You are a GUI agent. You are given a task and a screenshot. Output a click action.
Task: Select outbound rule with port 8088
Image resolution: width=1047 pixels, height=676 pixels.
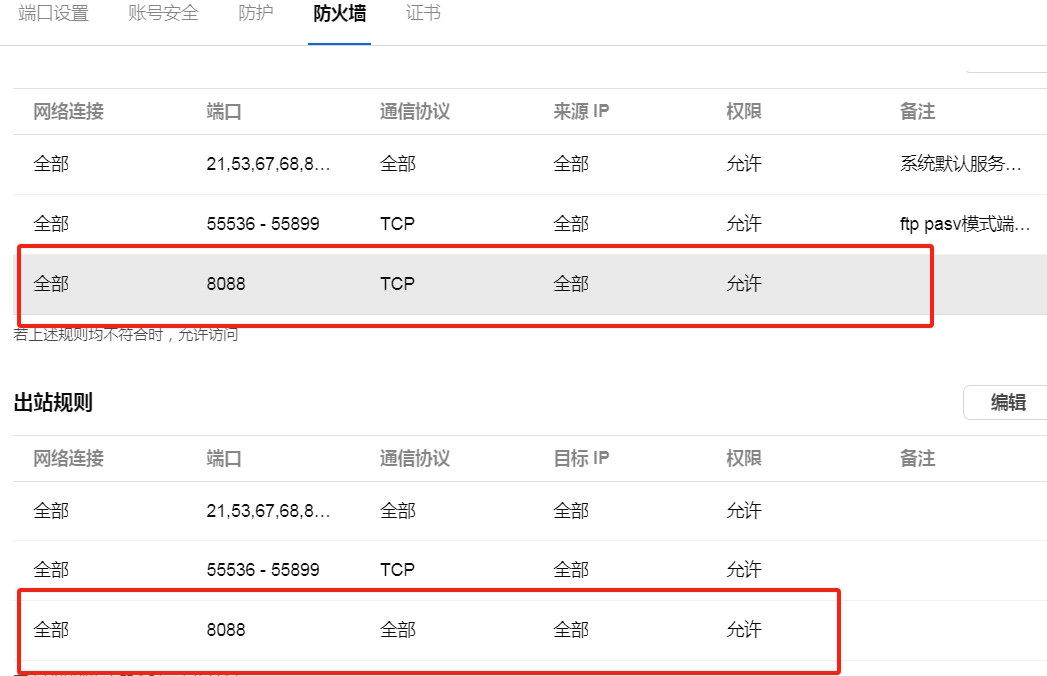(x=530, y=630)
